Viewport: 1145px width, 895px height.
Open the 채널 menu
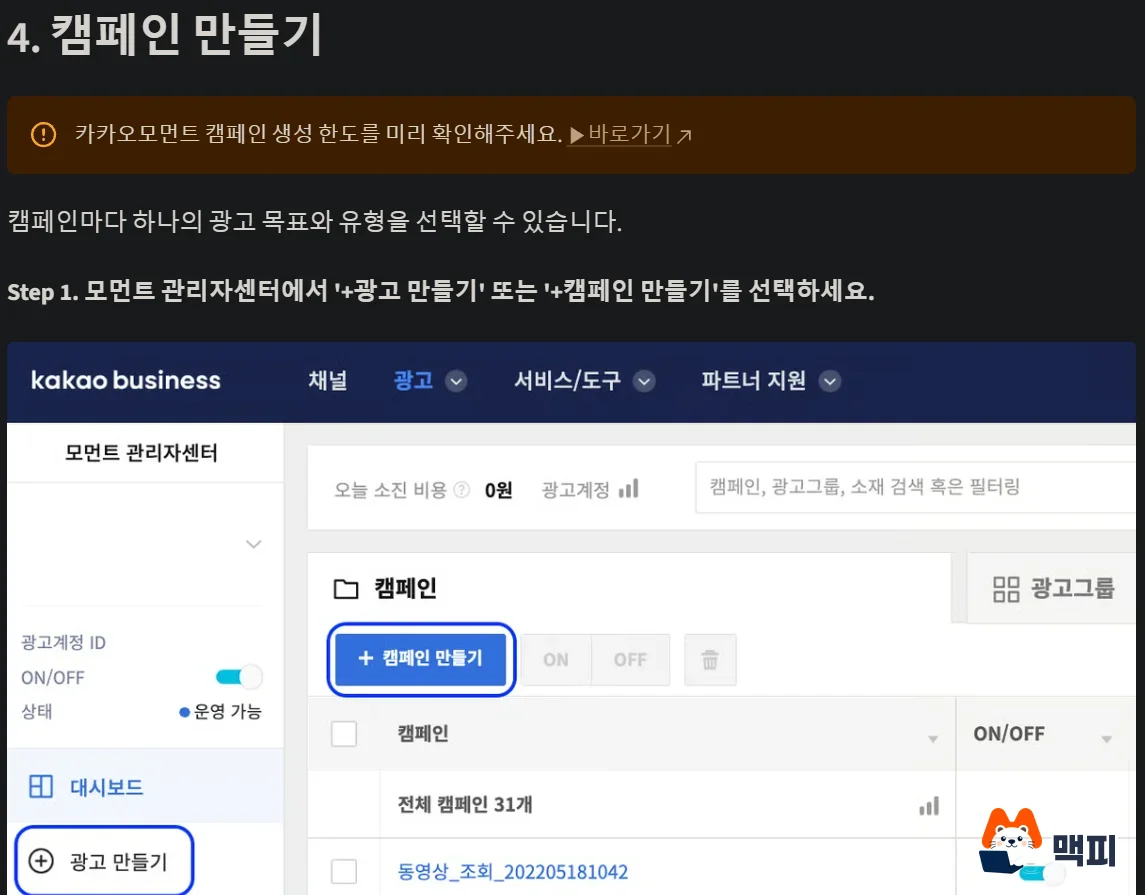(x=327, y=380)
